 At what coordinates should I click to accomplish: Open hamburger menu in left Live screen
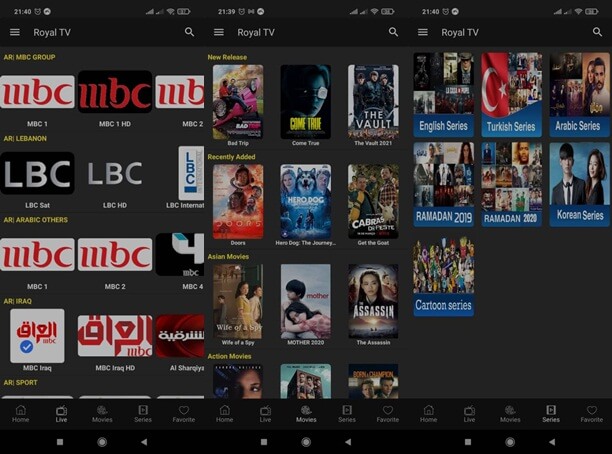15,32
